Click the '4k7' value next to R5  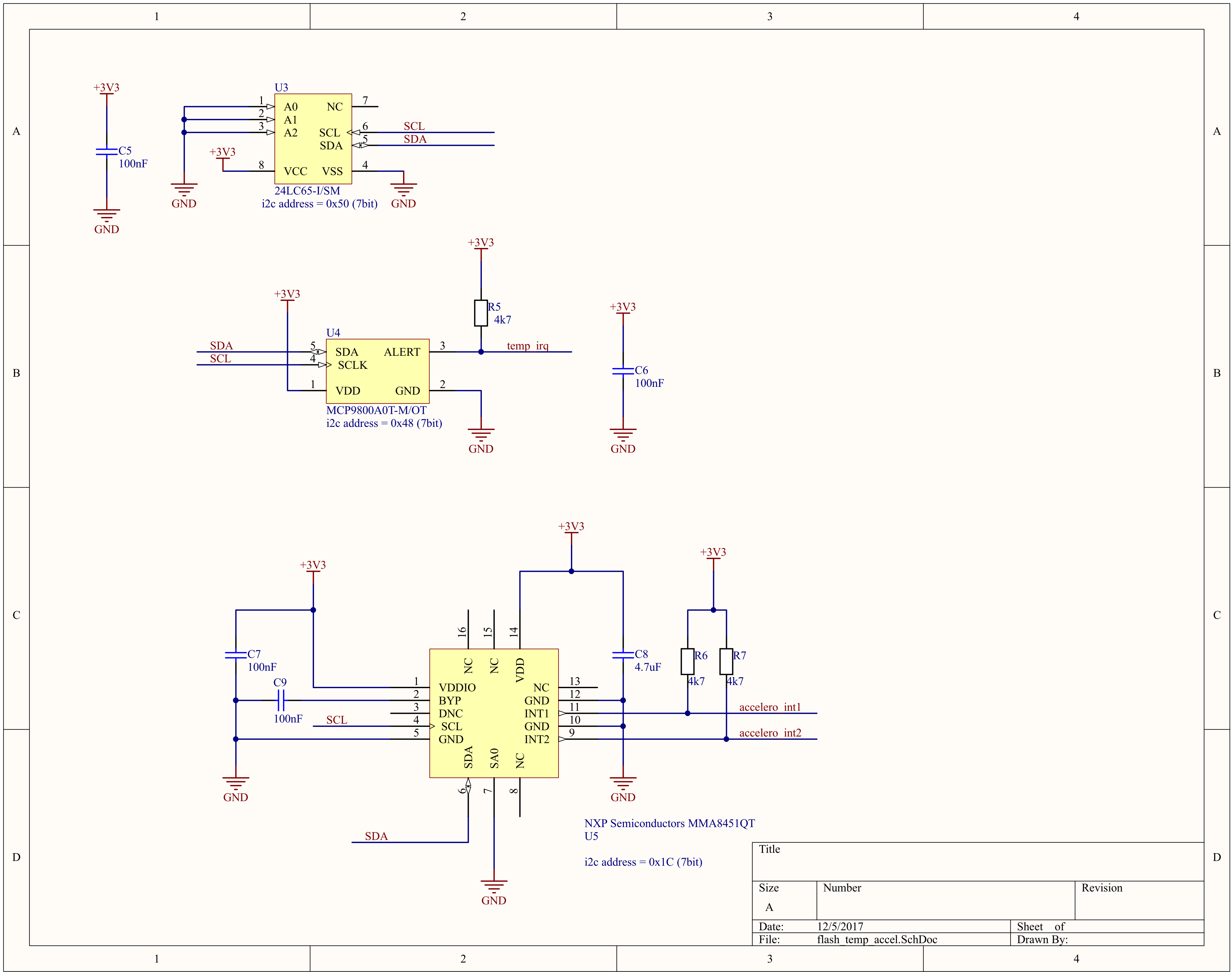point(503,320)
